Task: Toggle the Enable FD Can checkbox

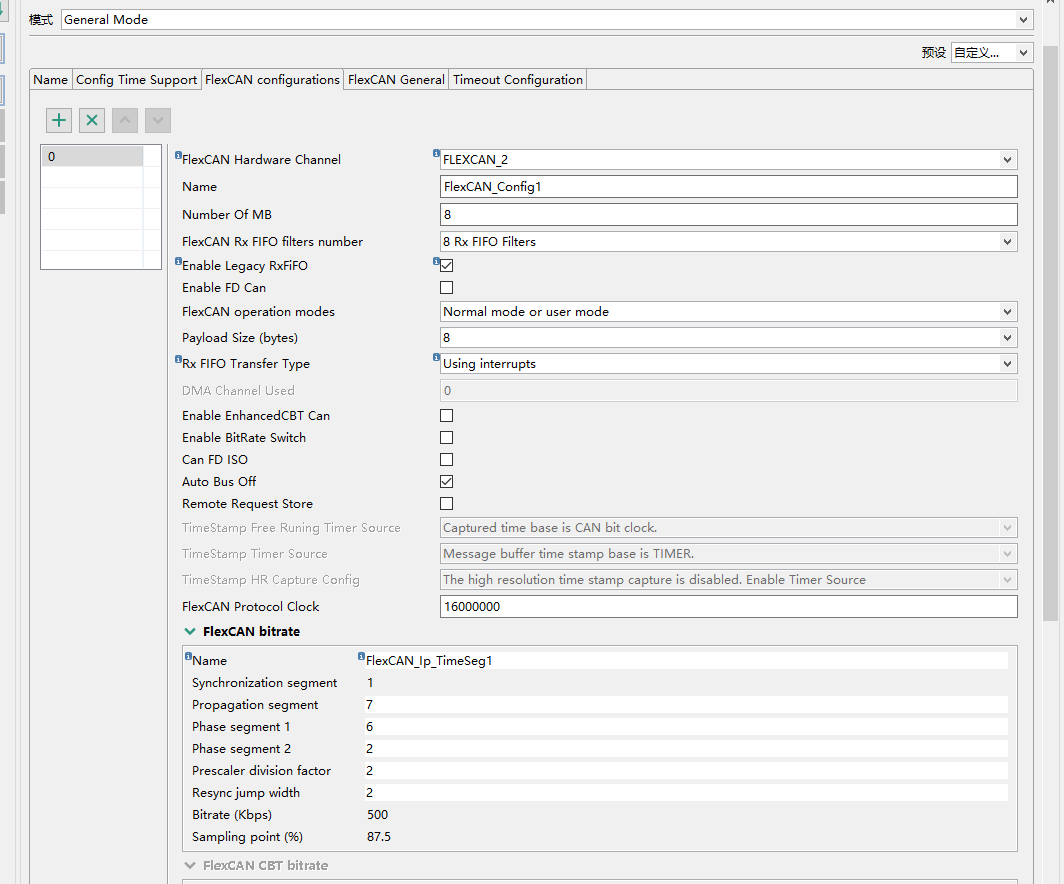Action: [x=446, y=287]
